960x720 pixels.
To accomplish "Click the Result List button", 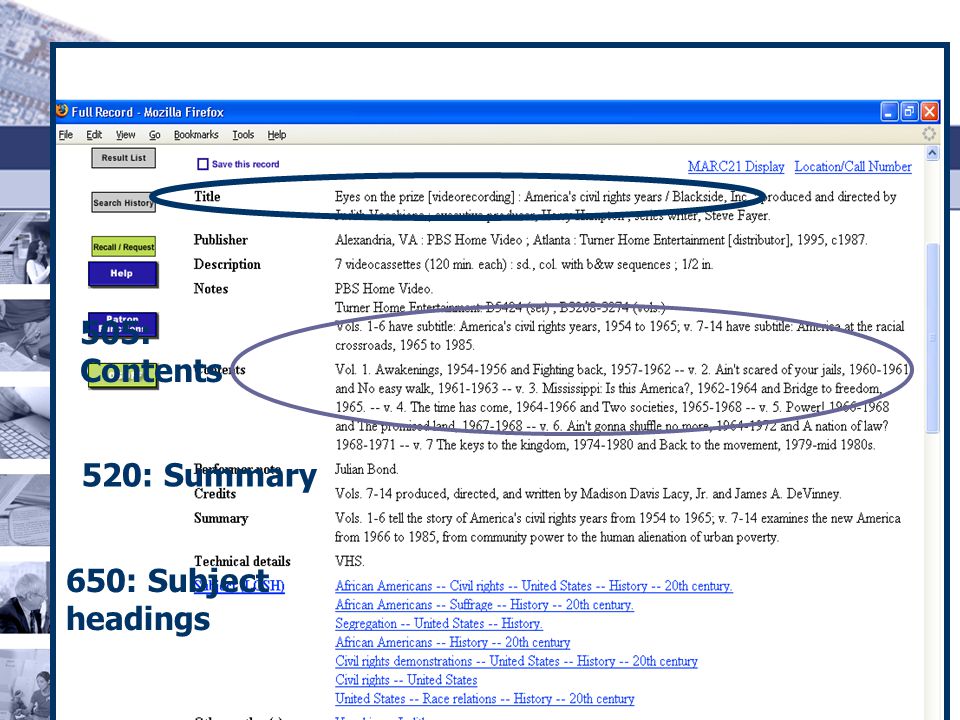I will (x=124, y=158).
